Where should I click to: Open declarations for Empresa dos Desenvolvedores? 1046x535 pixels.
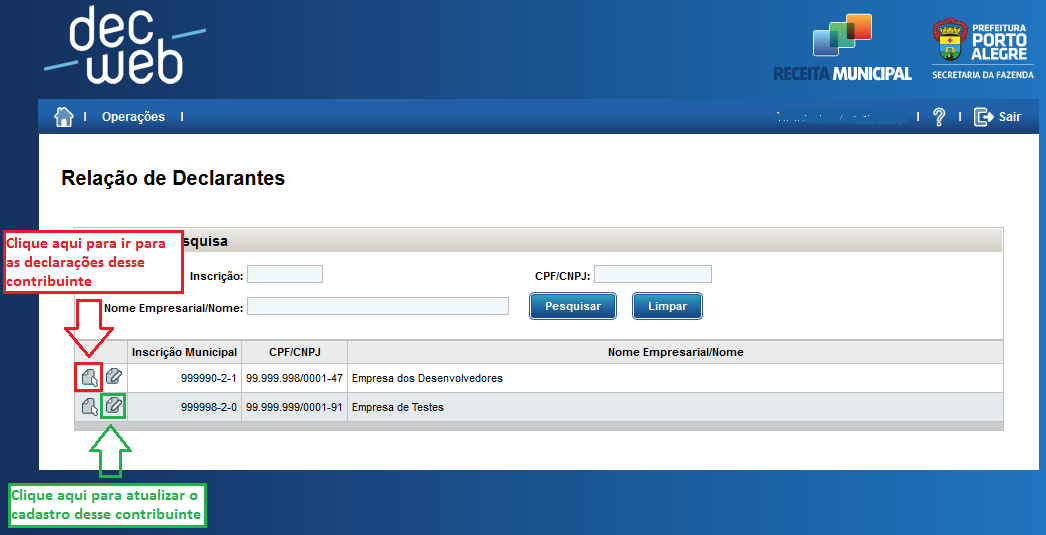point(90,378)
